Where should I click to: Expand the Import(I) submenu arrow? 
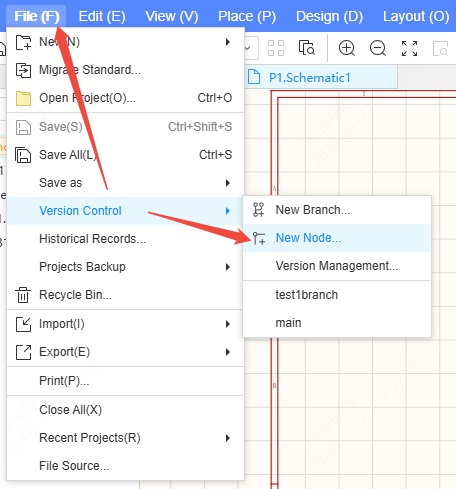click(228, 324)
